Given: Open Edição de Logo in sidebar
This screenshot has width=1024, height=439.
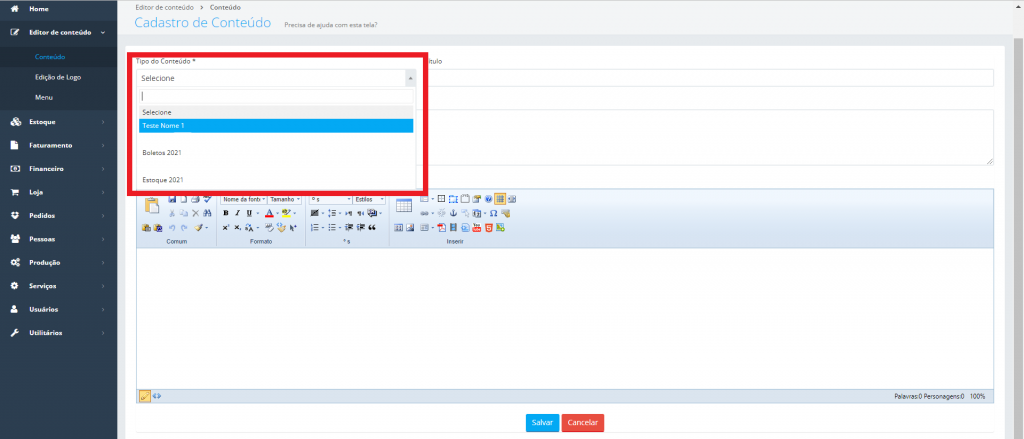Looking at the screenshot, I should (x=58, y=77).
